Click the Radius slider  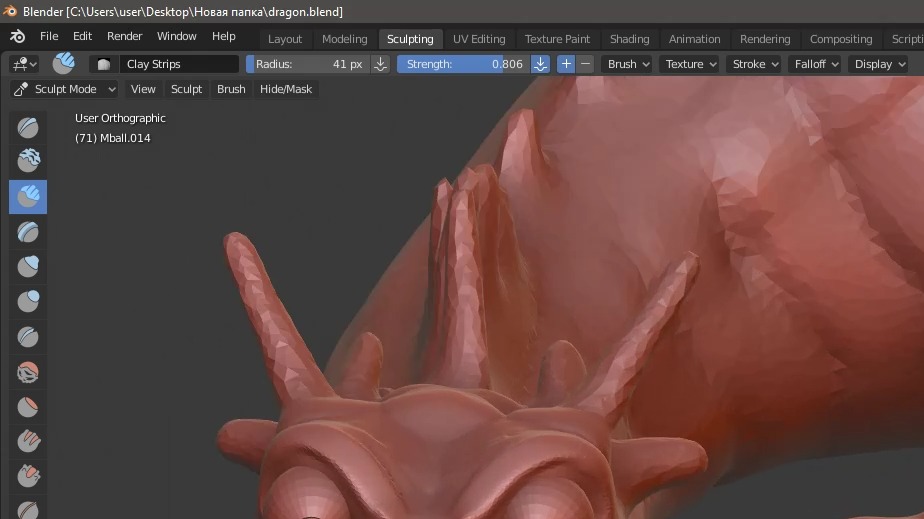click(308, 64)
